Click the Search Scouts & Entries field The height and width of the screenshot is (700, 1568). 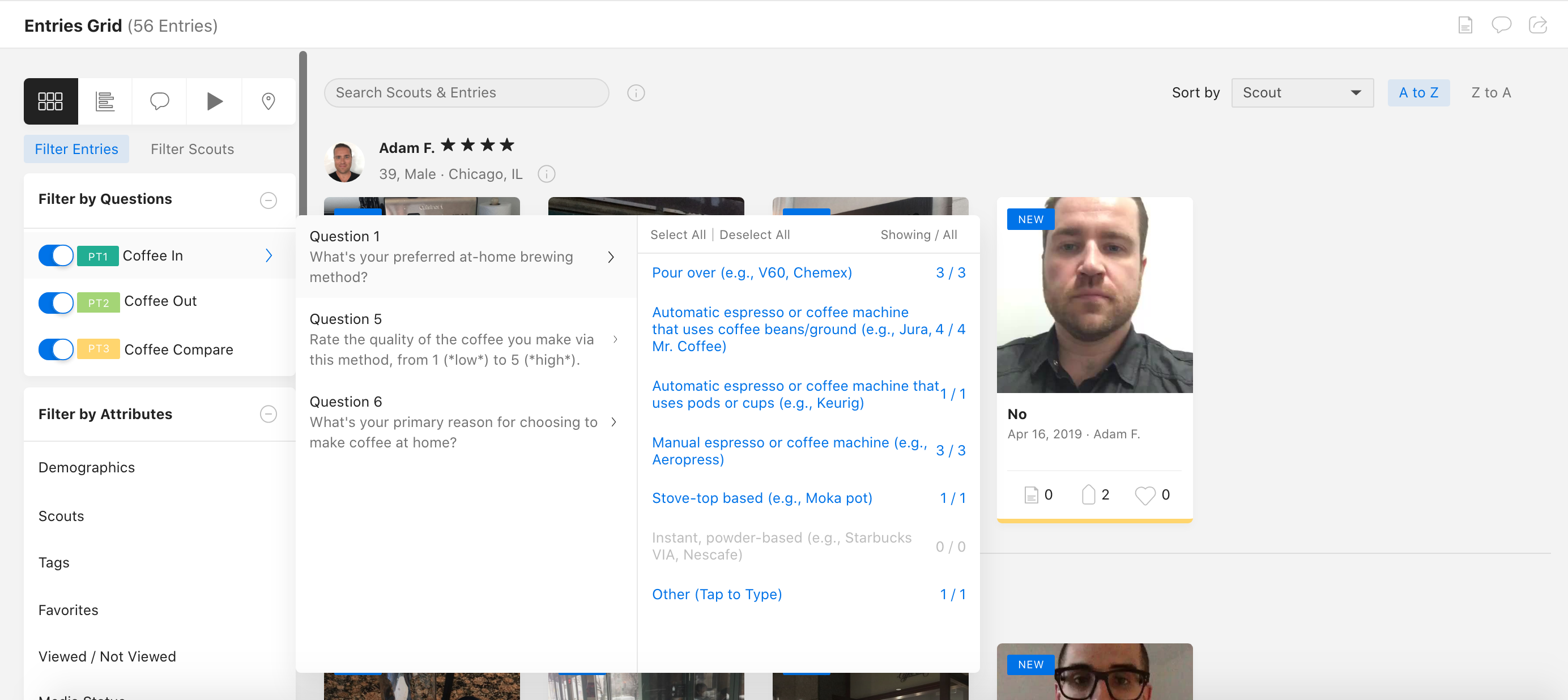point(466,93)
